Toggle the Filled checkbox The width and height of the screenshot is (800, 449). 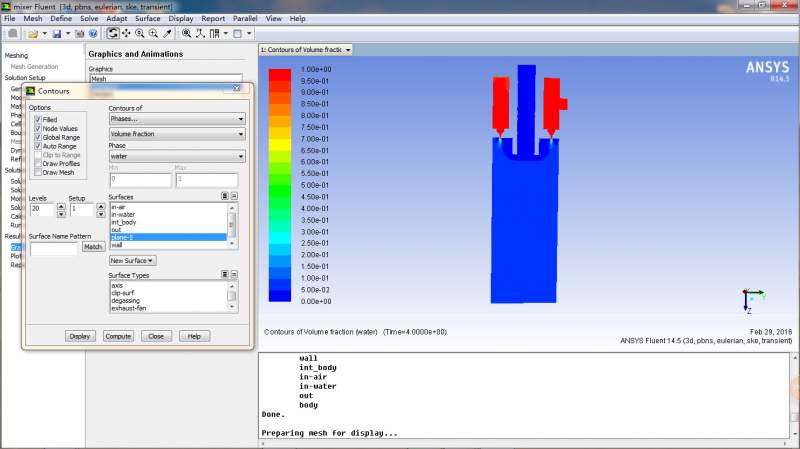[x=38, y=119]
